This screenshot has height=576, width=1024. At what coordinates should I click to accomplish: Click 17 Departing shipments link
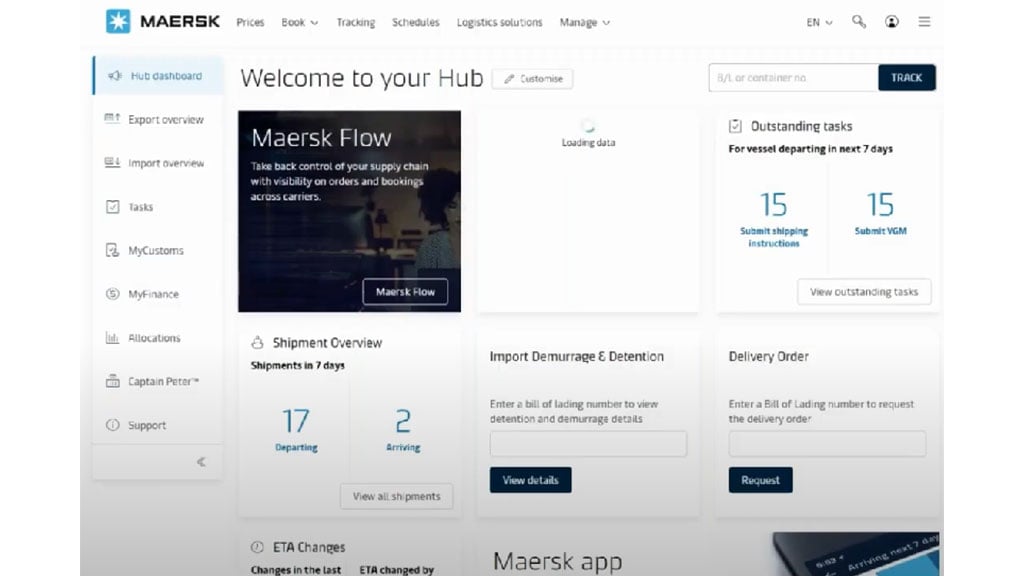[296, 430]
